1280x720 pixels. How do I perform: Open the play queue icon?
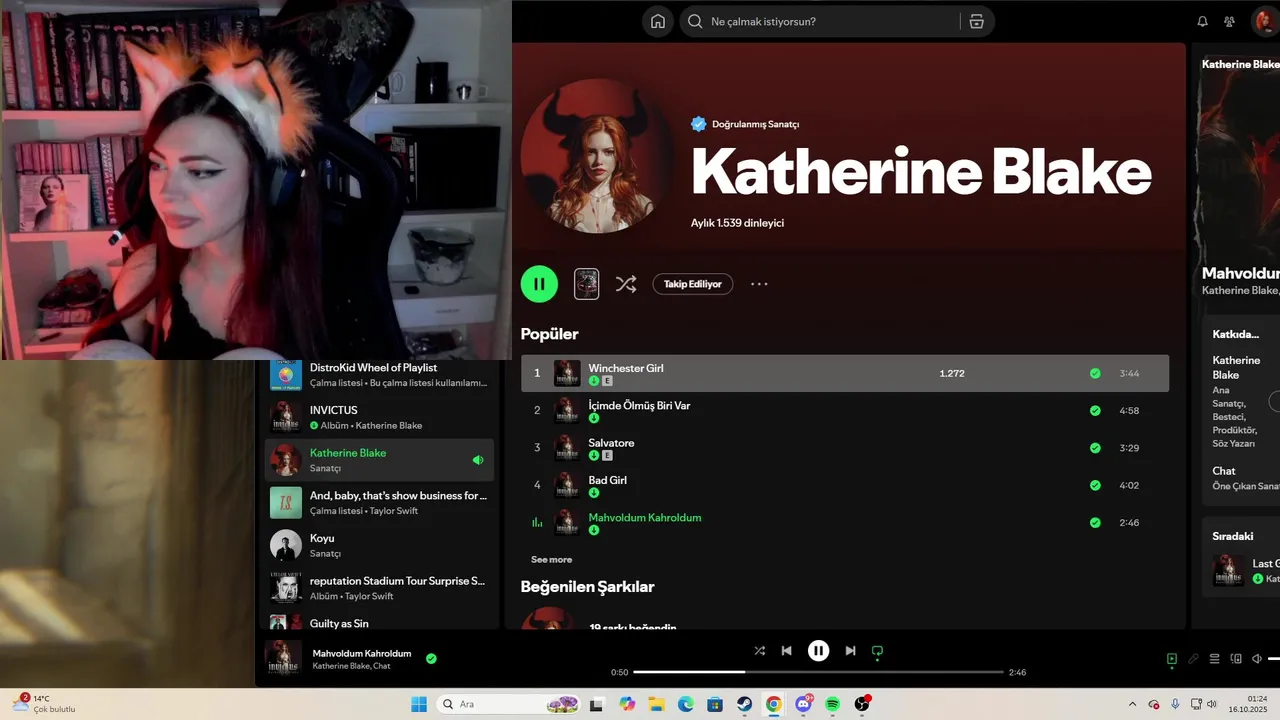[1215, 659]
